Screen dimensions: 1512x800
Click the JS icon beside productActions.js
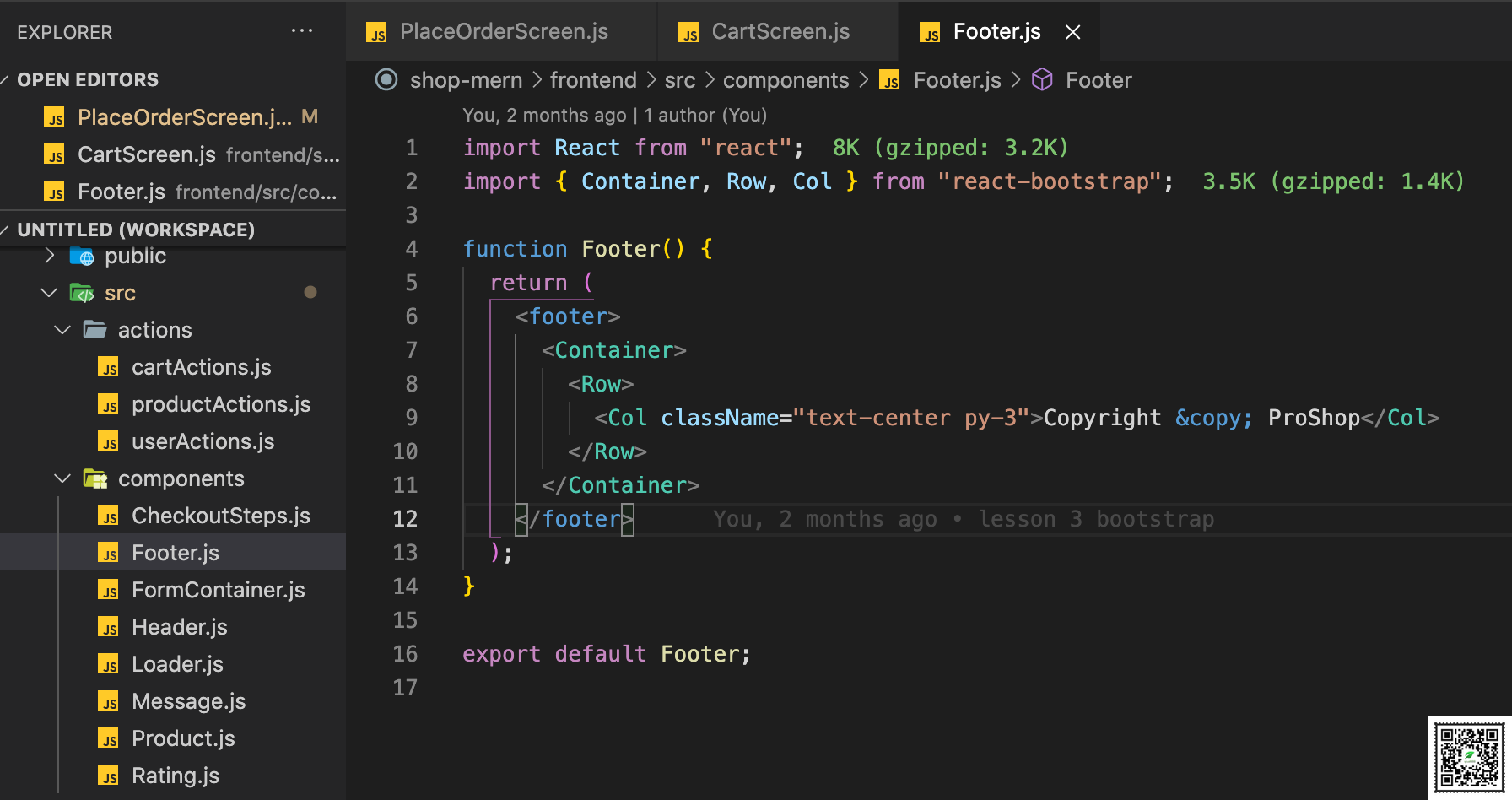(108, 404)
